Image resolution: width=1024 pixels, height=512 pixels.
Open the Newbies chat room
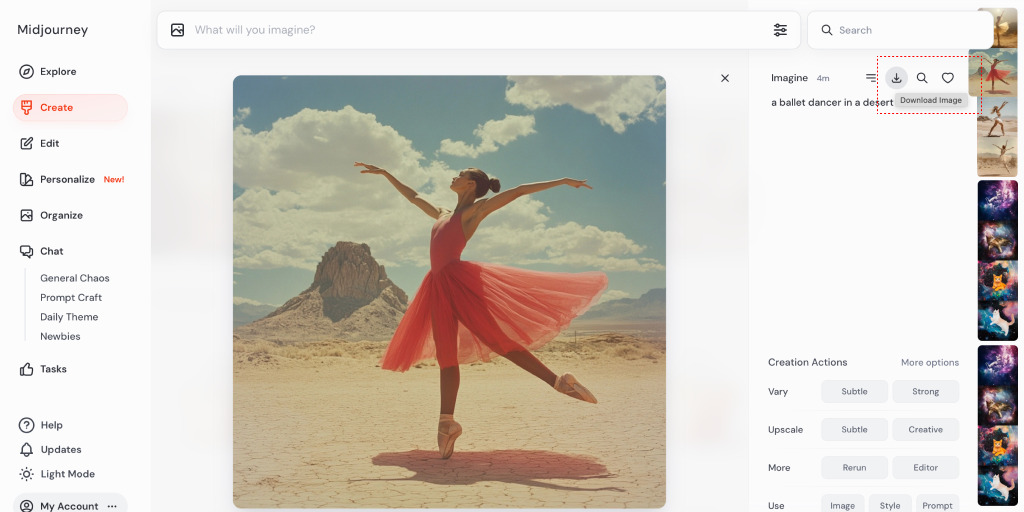60,337
